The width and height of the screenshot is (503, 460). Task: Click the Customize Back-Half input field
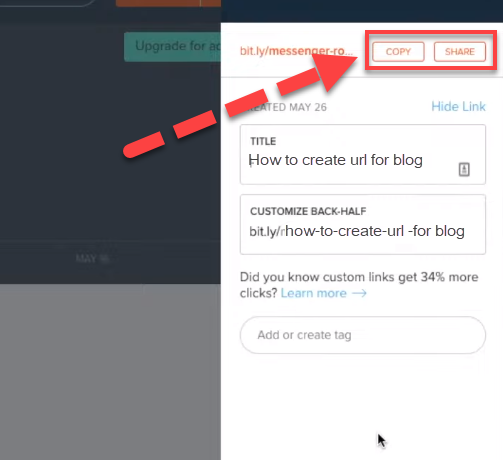click(x=363, y=224)
